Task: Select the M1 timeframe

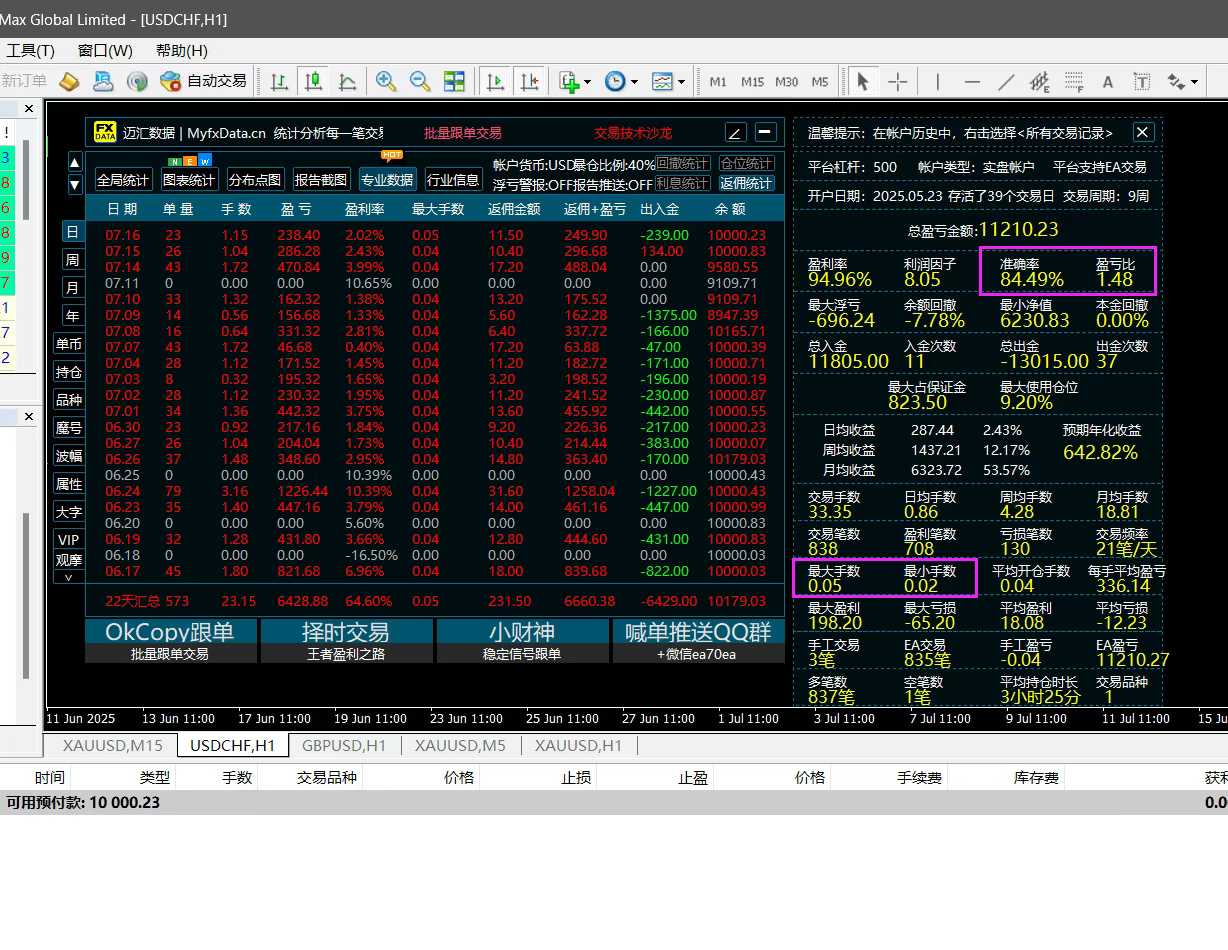Action: [718, 82]
